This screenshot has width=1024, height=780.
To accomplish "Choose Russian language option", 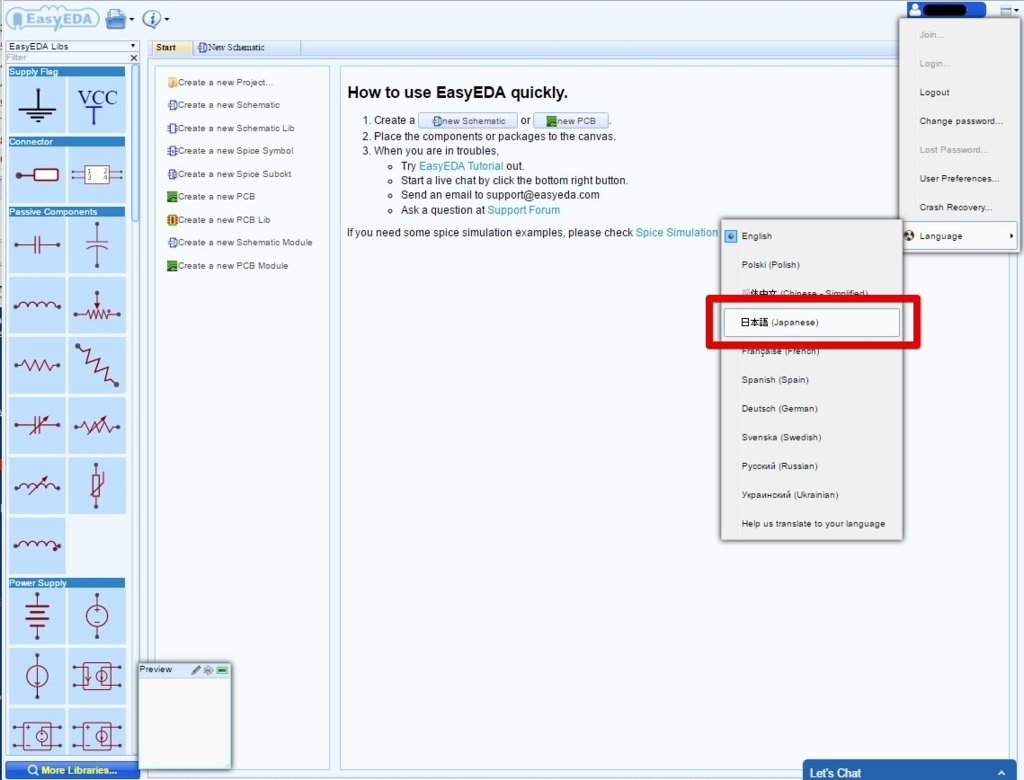I will coord(812,466).
